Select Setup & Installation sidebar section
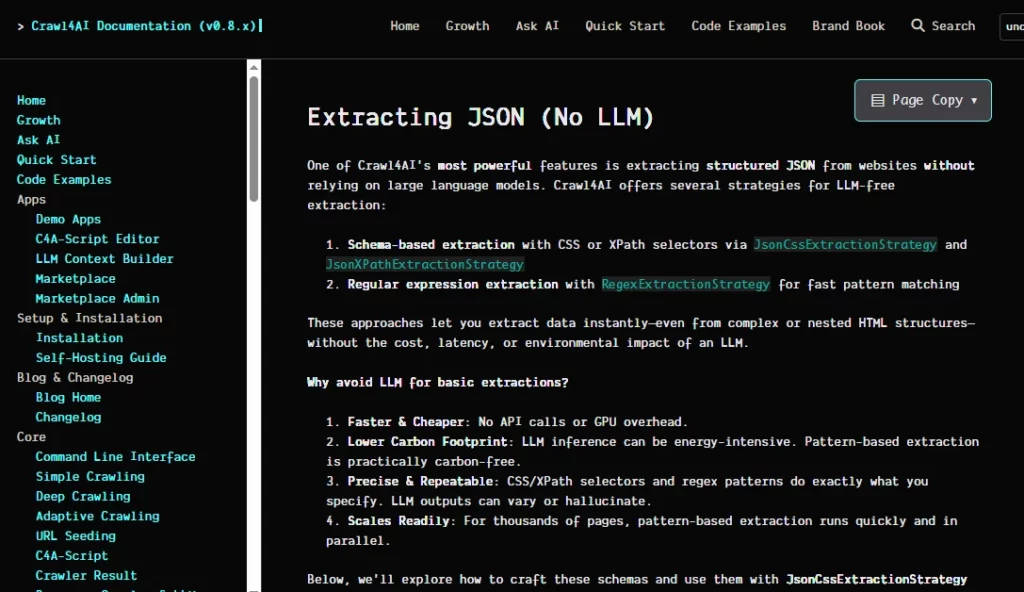The width and height of the screenshot is (1024, 592). 89,318
